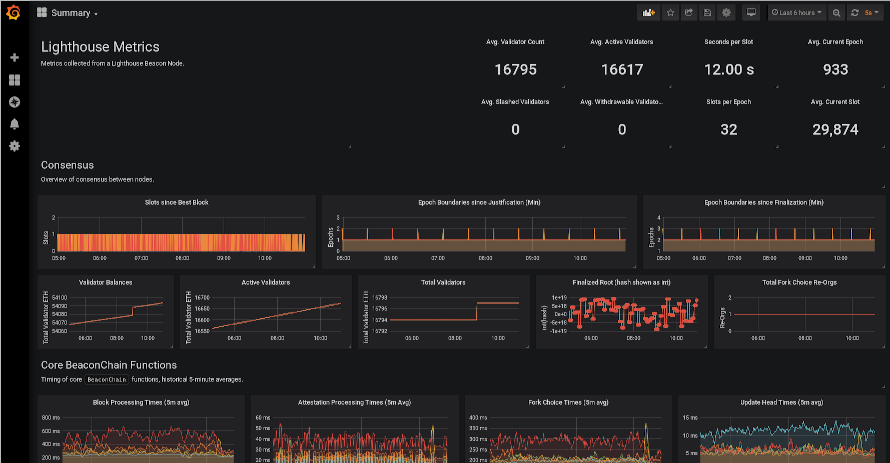Open dashboard settings gear in top bar
The width and height of the screenshot is (890, 463).
pyautogui.click(x=727, y=13)
